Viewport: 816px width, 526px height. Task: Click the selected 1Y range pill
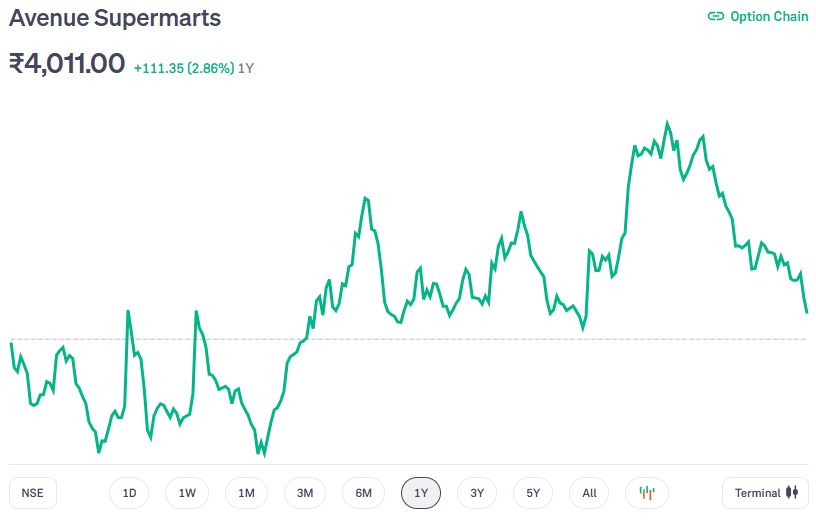[x=421, y=493]
